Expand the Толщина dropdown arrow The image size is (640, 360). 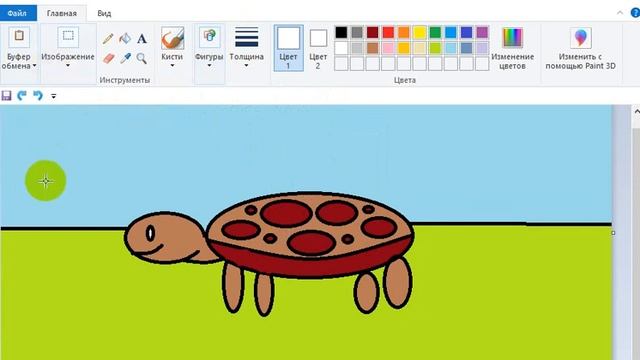tap(246, 66)
